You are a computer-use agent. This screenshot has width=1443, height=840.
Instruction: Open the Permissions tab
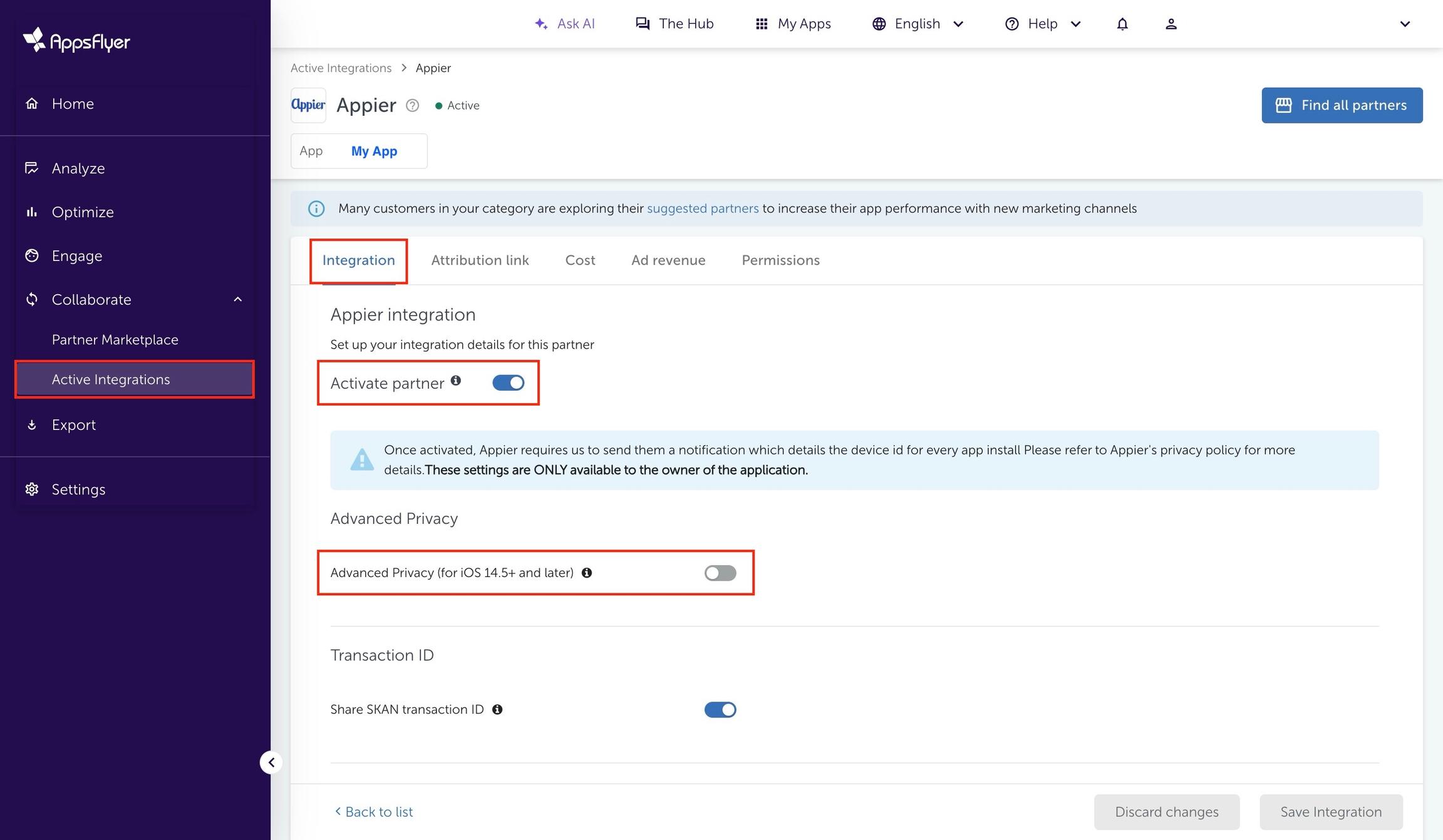(x=780, y=260)
